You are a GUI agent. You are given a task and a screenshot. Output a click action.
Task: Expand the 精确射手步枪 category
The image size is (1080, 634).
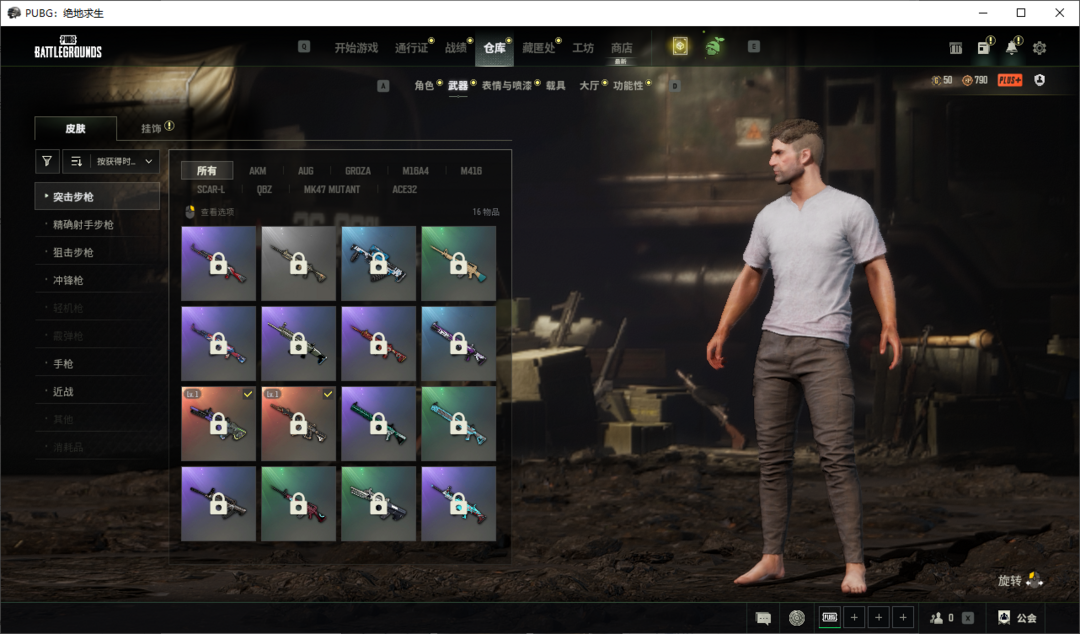[97, 225]
